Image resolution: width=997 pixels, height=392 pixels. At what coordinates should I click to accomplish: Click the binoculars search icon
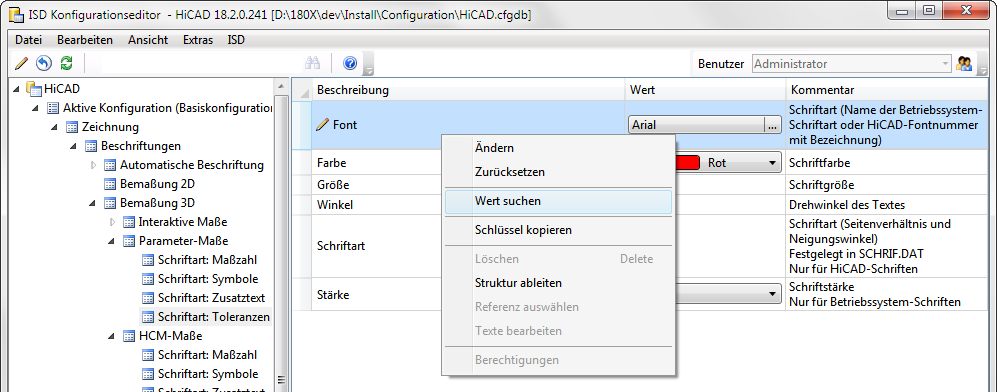click(312, 64)
